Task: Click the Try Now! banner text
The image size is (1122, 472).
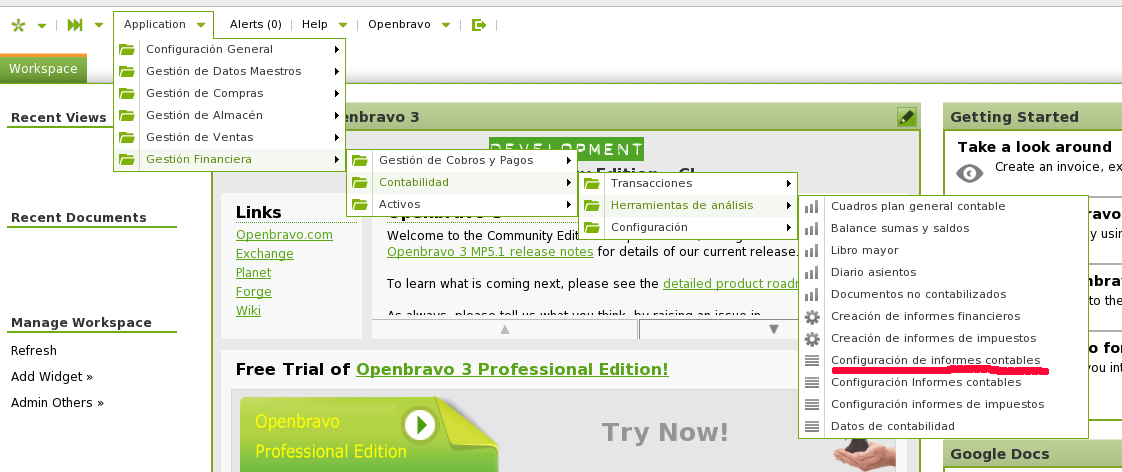Action: [665, 433]
